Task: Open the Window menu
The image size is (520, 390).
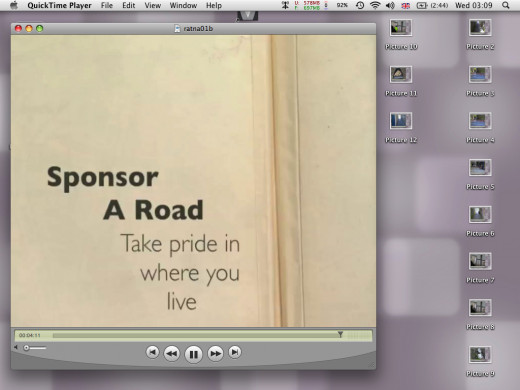Action: pos(183,5)
